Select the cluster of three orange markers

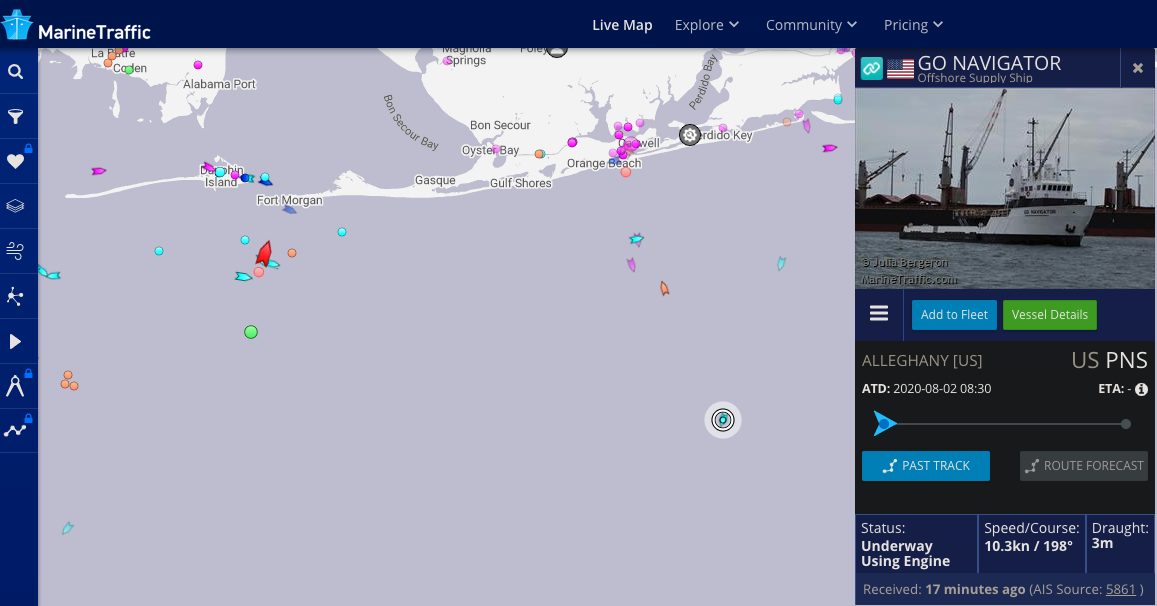69,381
